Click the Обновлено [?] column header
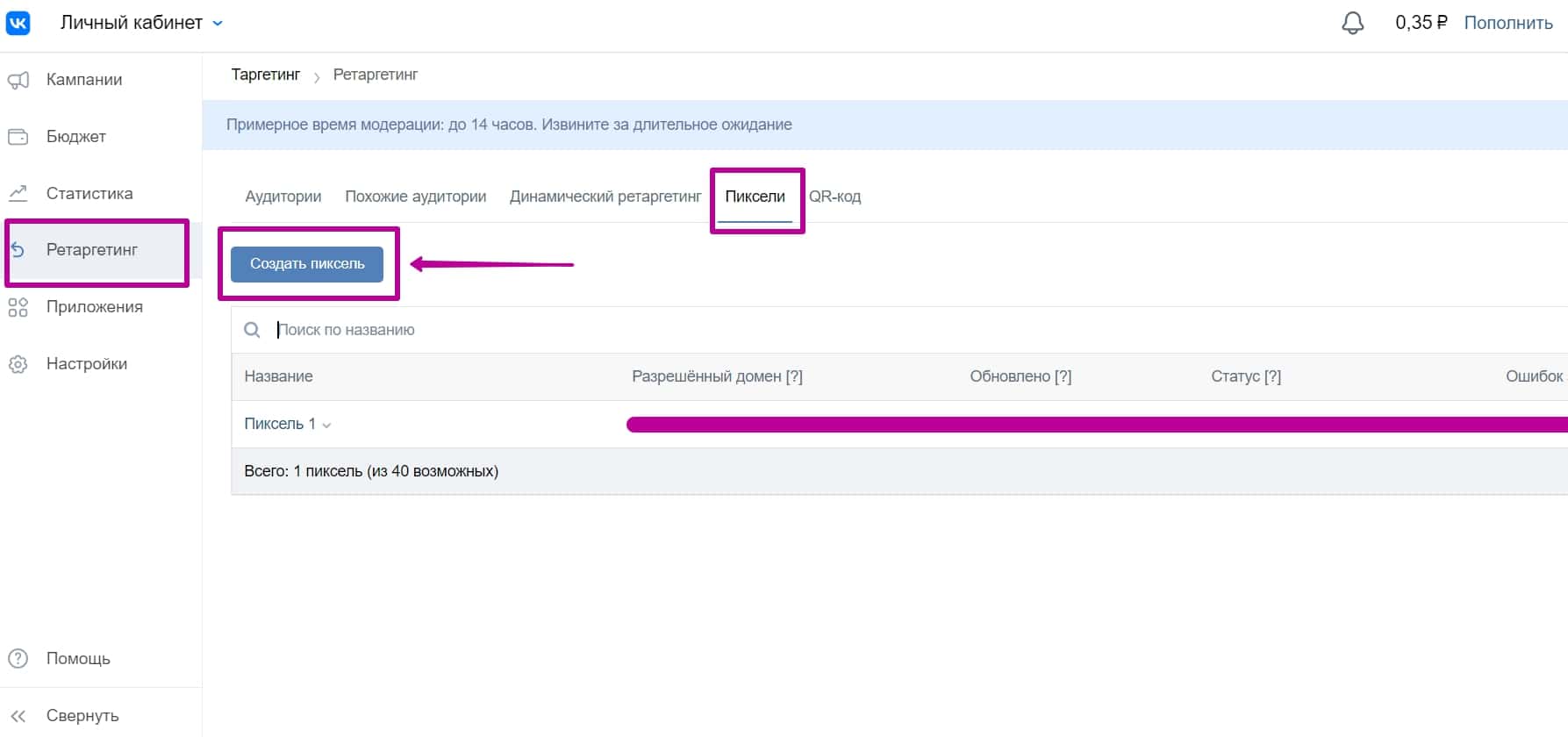 1020,376
